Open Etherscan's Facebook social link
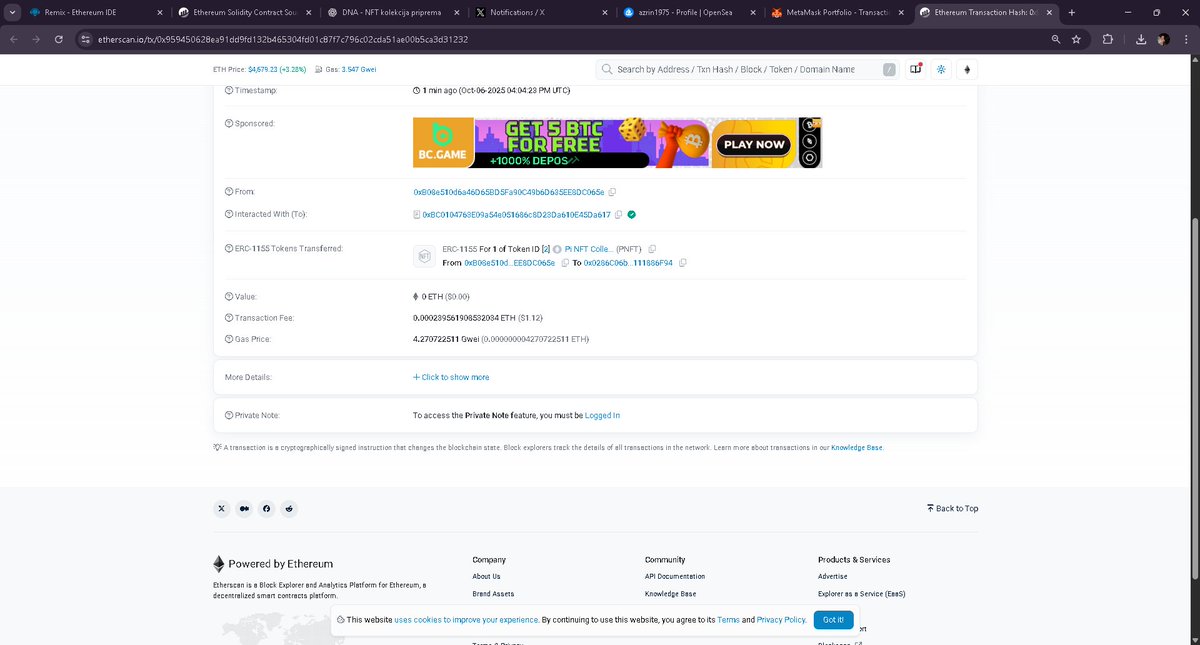This screenshot has height=645, width=1200. tap(266, 508)
